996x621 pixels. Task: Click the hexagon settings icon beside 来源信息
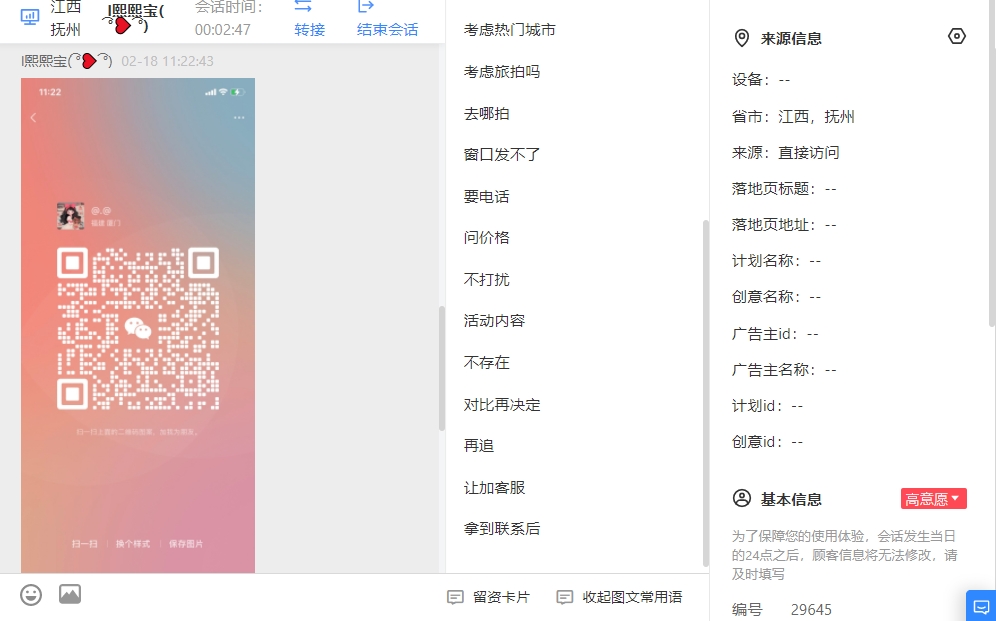pyautogui.click(x=957, y=36)
